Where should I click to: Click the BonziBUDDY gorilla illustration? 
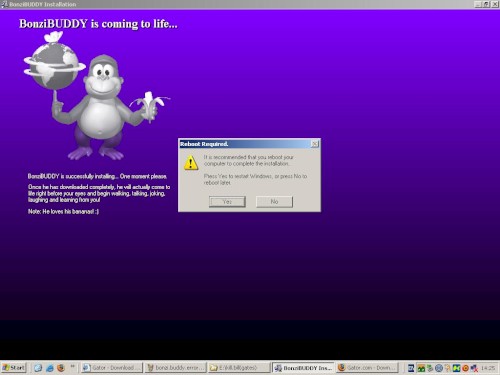(97, 96)
